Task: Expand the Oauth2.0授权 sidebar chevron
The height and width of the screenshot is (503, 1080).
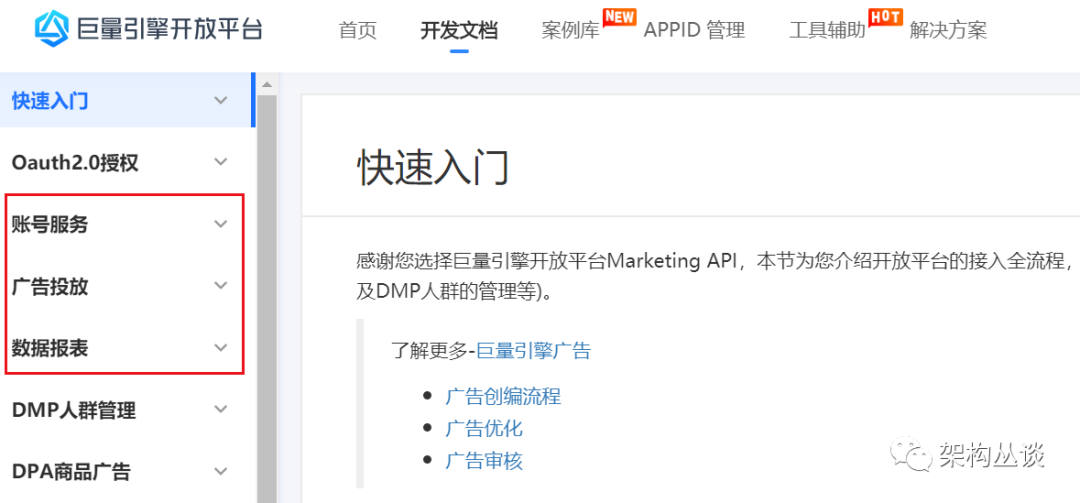Action: (x=220, y=163)
